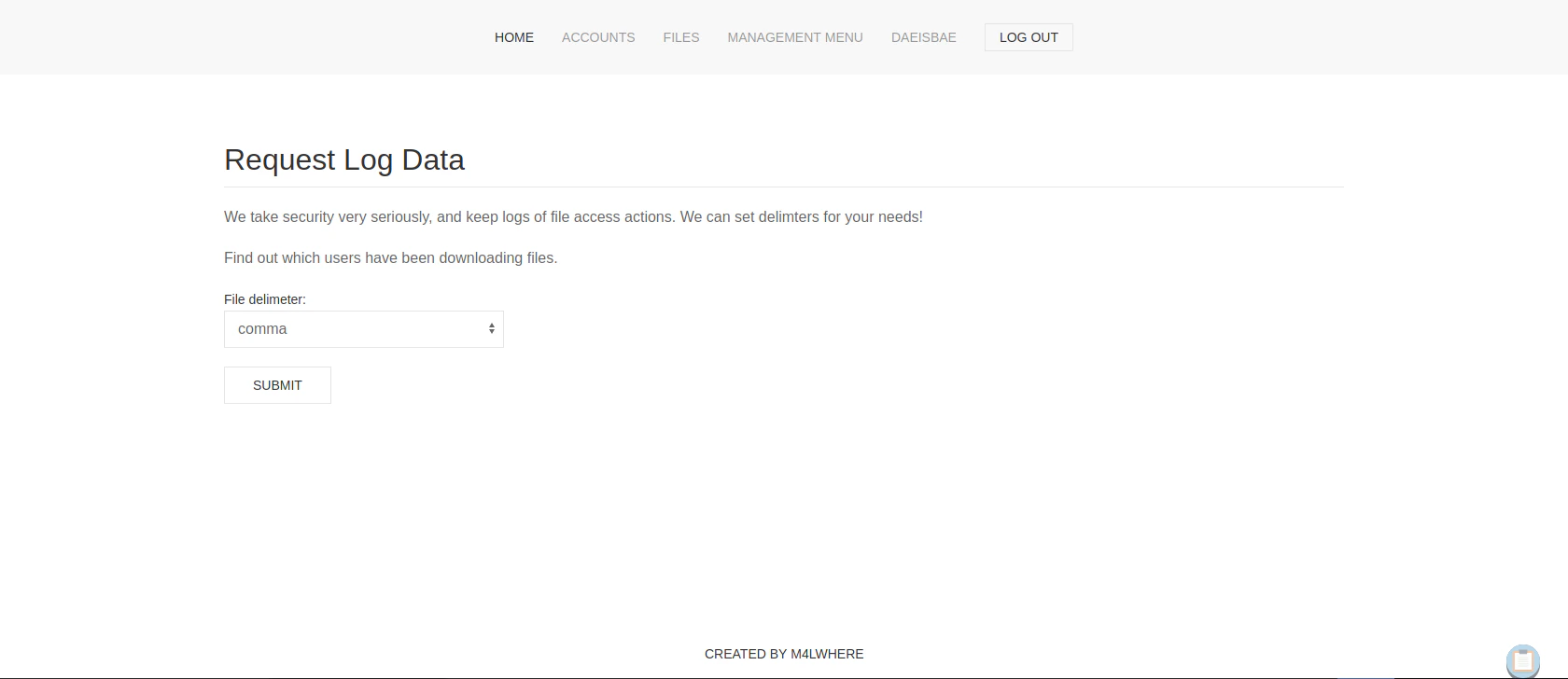Open the Files nav item

(681, 37)
